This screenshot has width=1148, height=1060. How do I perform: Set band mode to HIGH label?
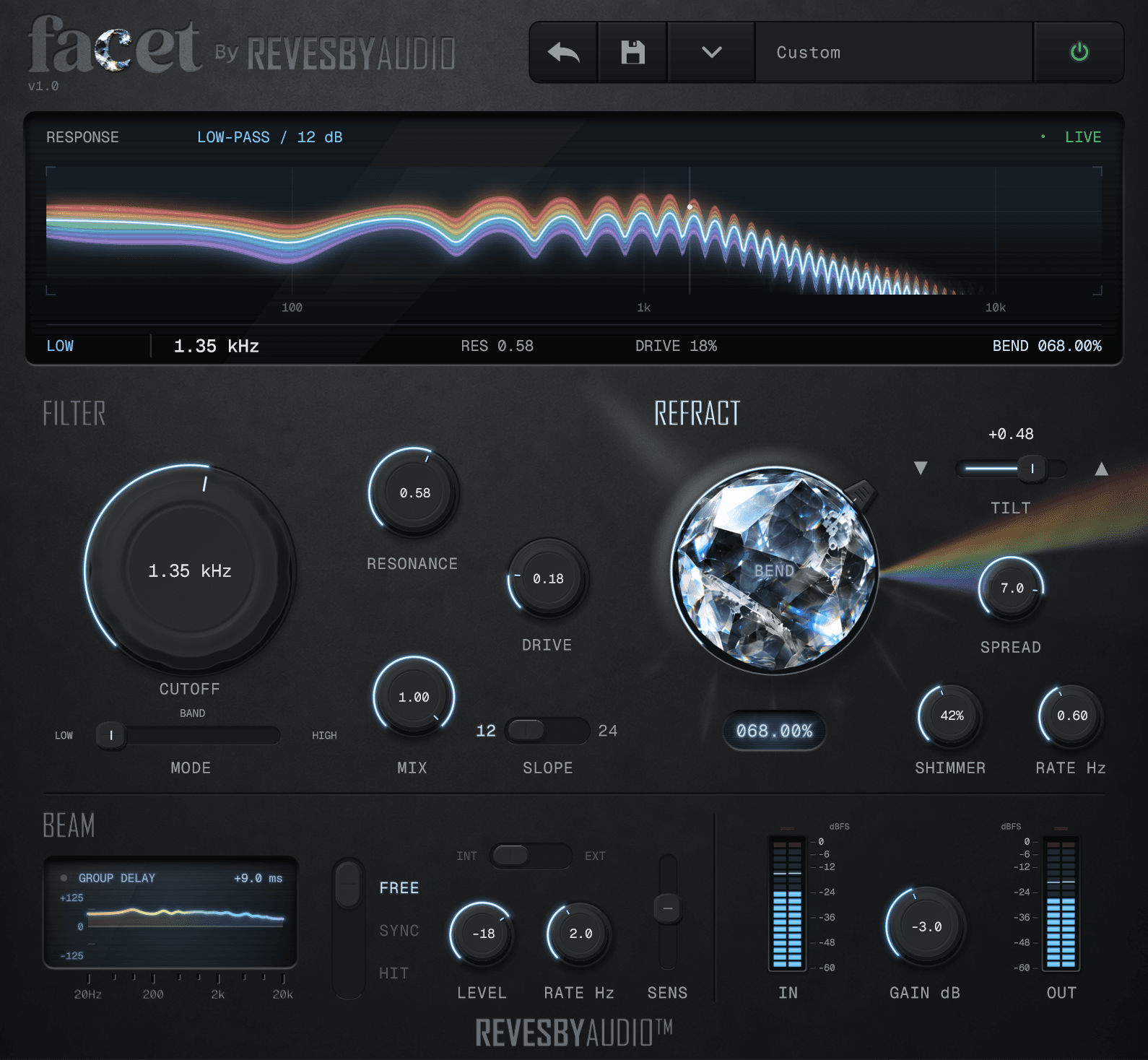click(324, 735)
